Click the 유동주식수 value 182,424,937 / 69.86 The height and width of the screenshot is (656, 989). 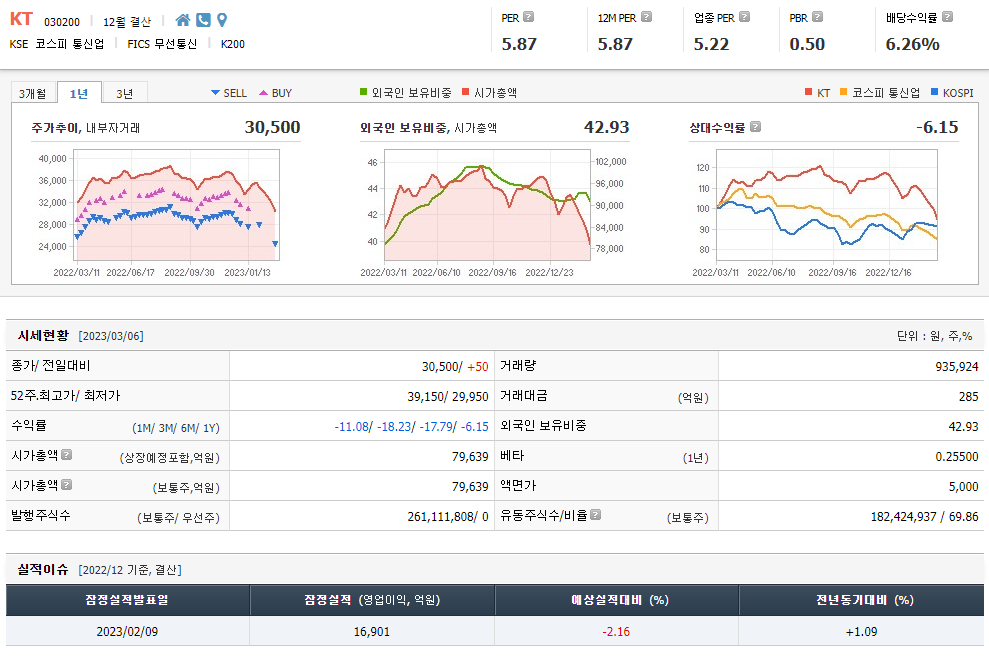[x=925, y=517]
